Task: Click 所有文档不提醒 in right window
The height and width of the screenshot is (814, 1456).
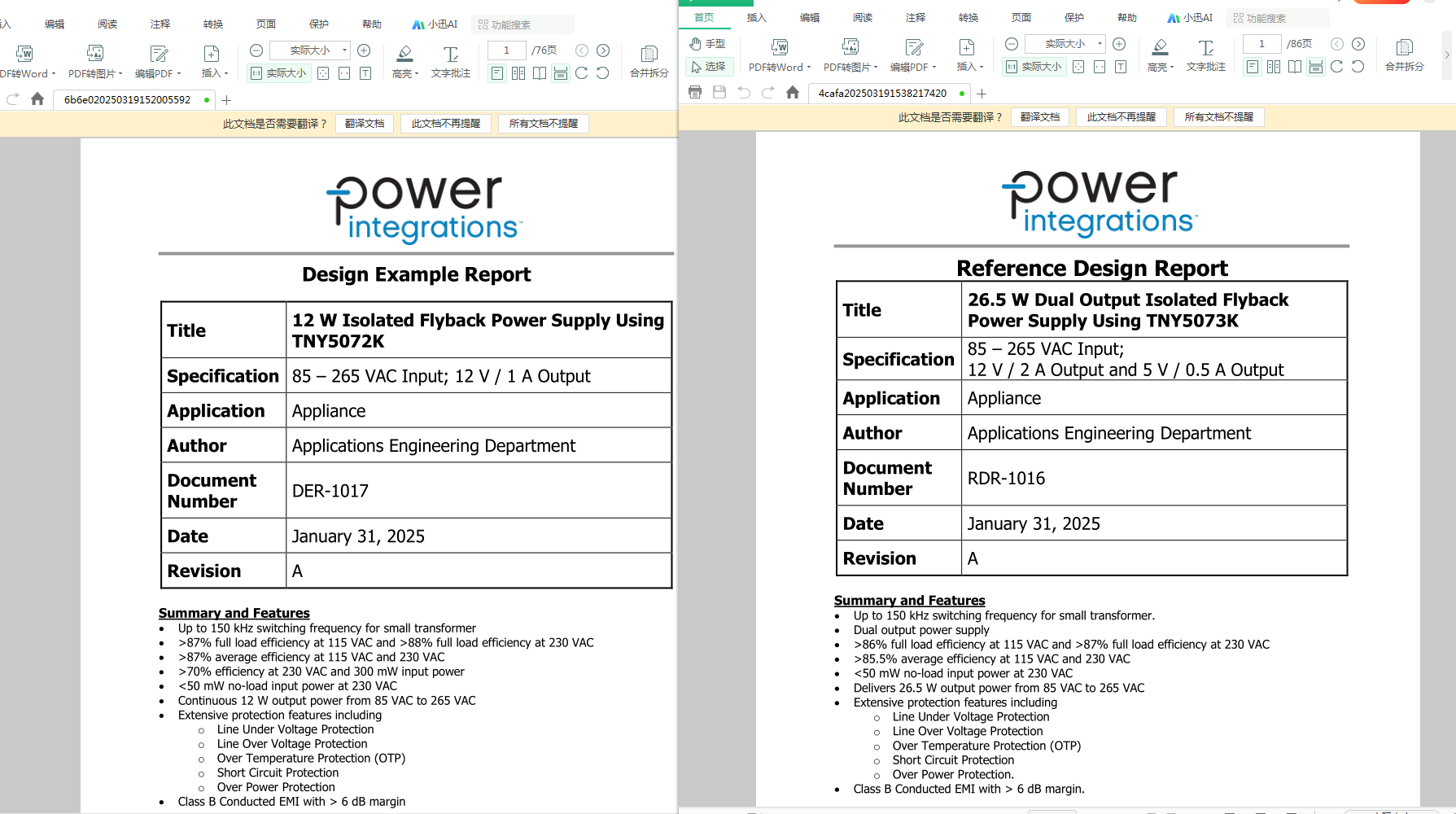Action: click(x=1219, y=117)
